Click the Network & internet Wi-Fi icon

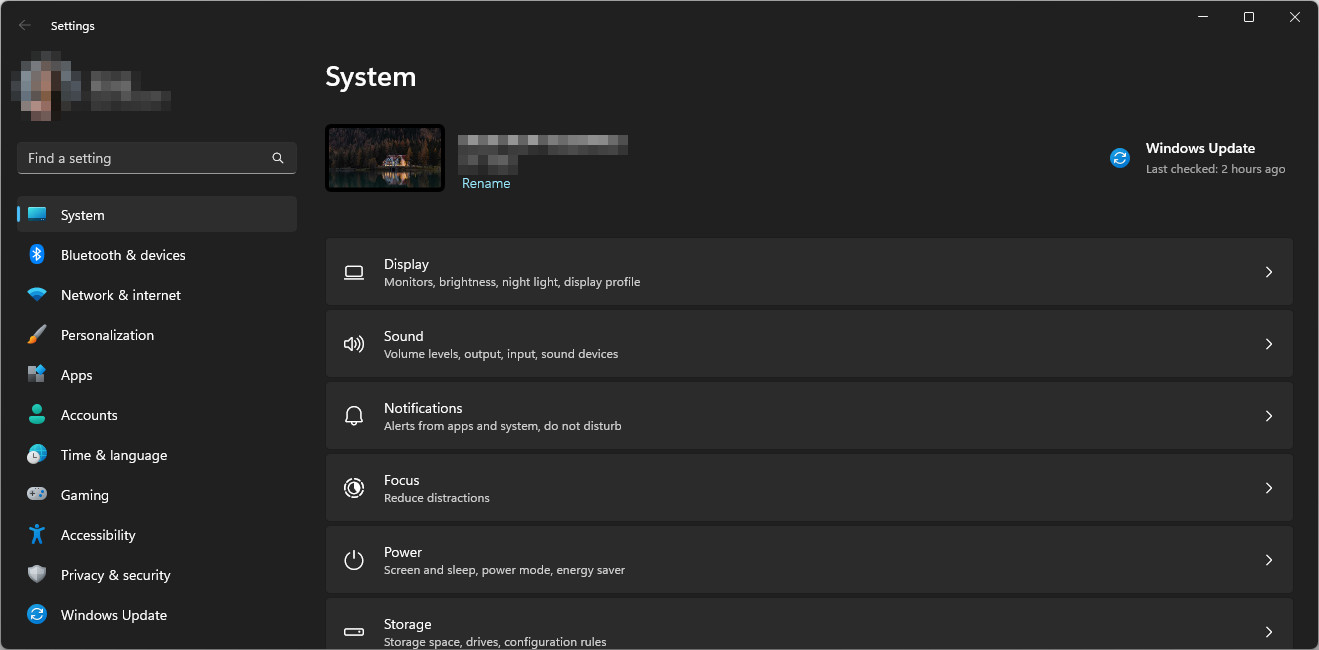pos(37,295)
